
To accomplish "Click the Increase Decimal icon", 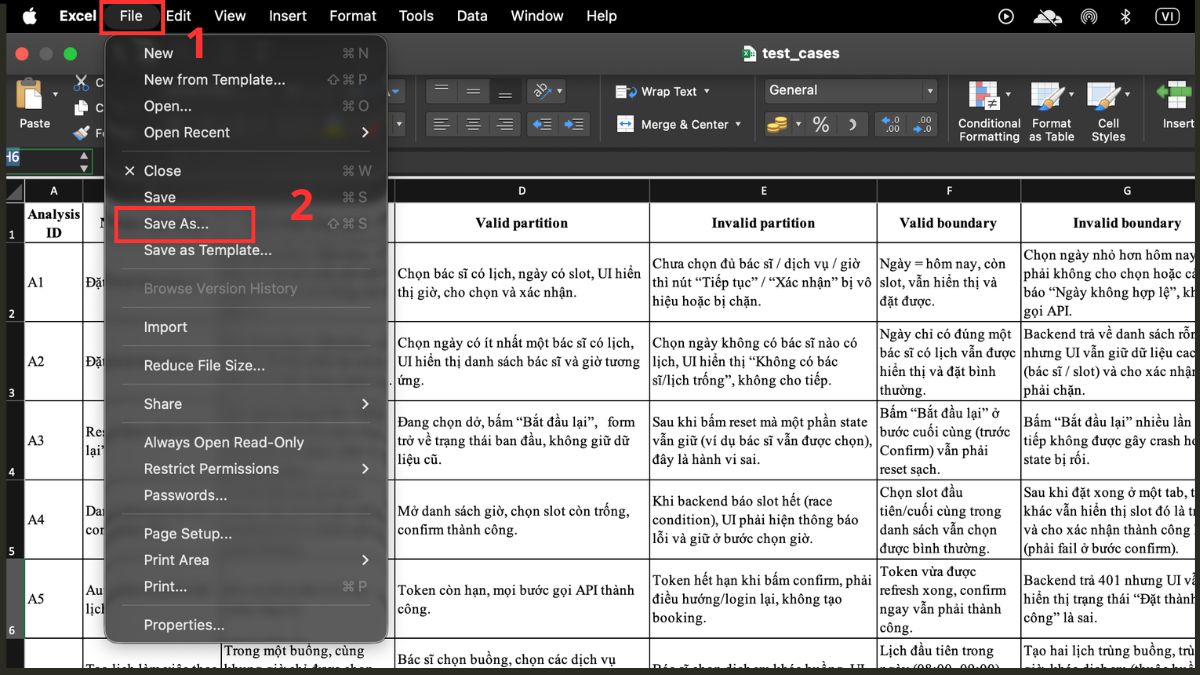I will pos(890,124).
